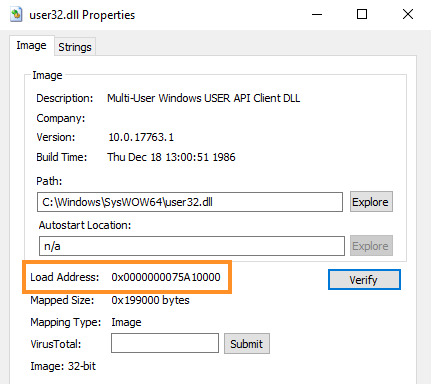Switch to the Strings tab
431x384 pixels.
(75, 47)
